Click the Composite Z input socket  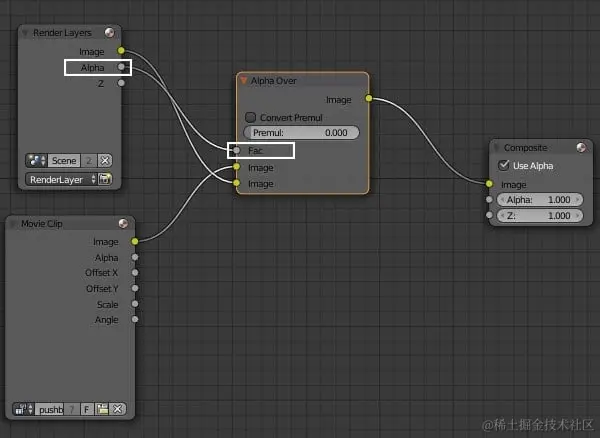pos(489,215)
